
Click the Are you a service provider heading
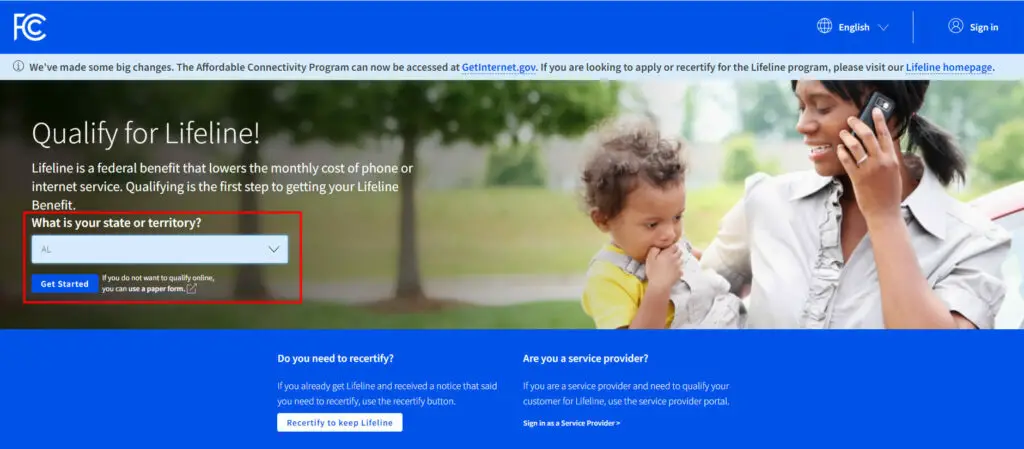585,358
